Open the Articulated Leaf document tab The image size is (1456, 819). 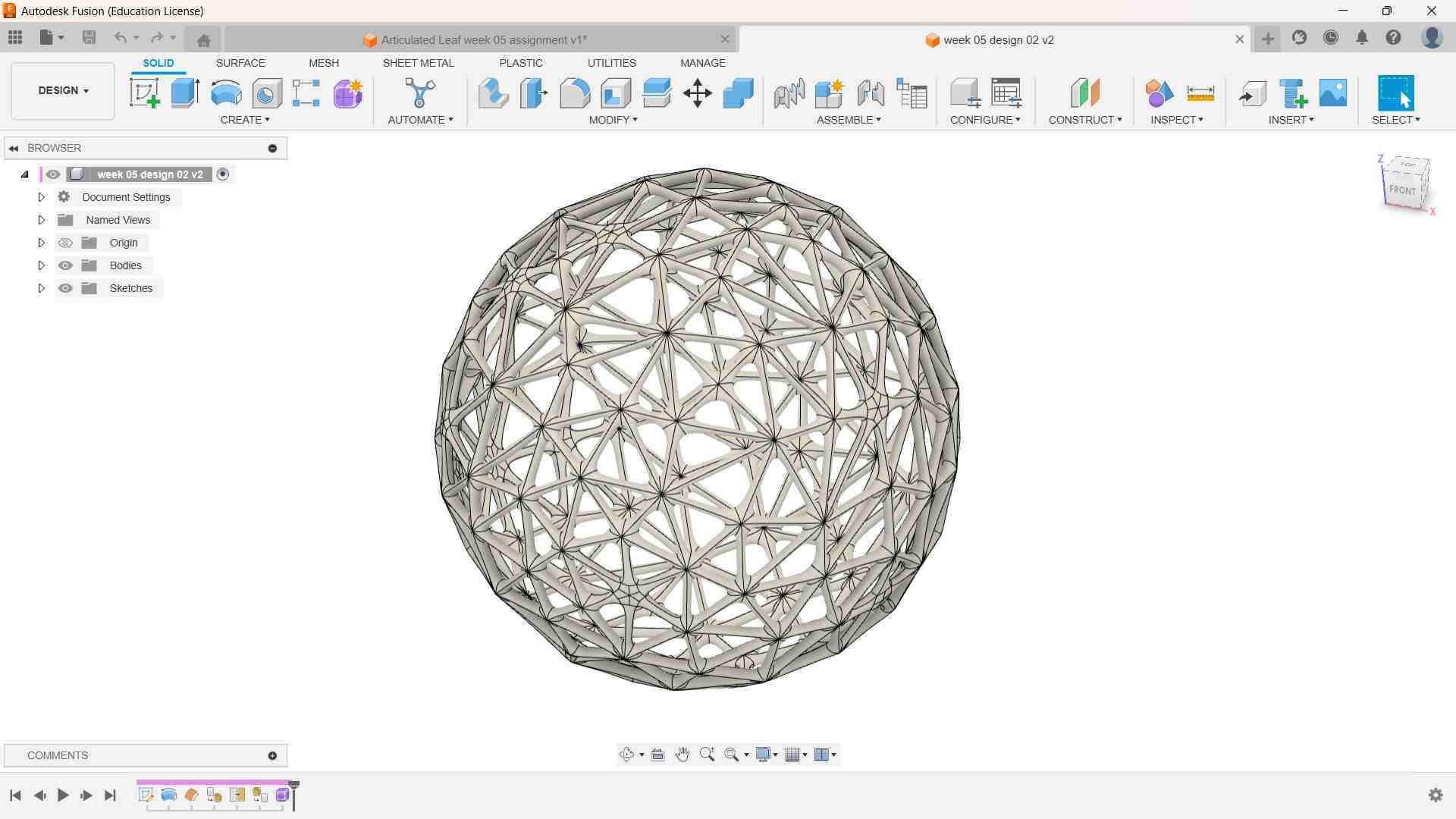pos(483,40)
